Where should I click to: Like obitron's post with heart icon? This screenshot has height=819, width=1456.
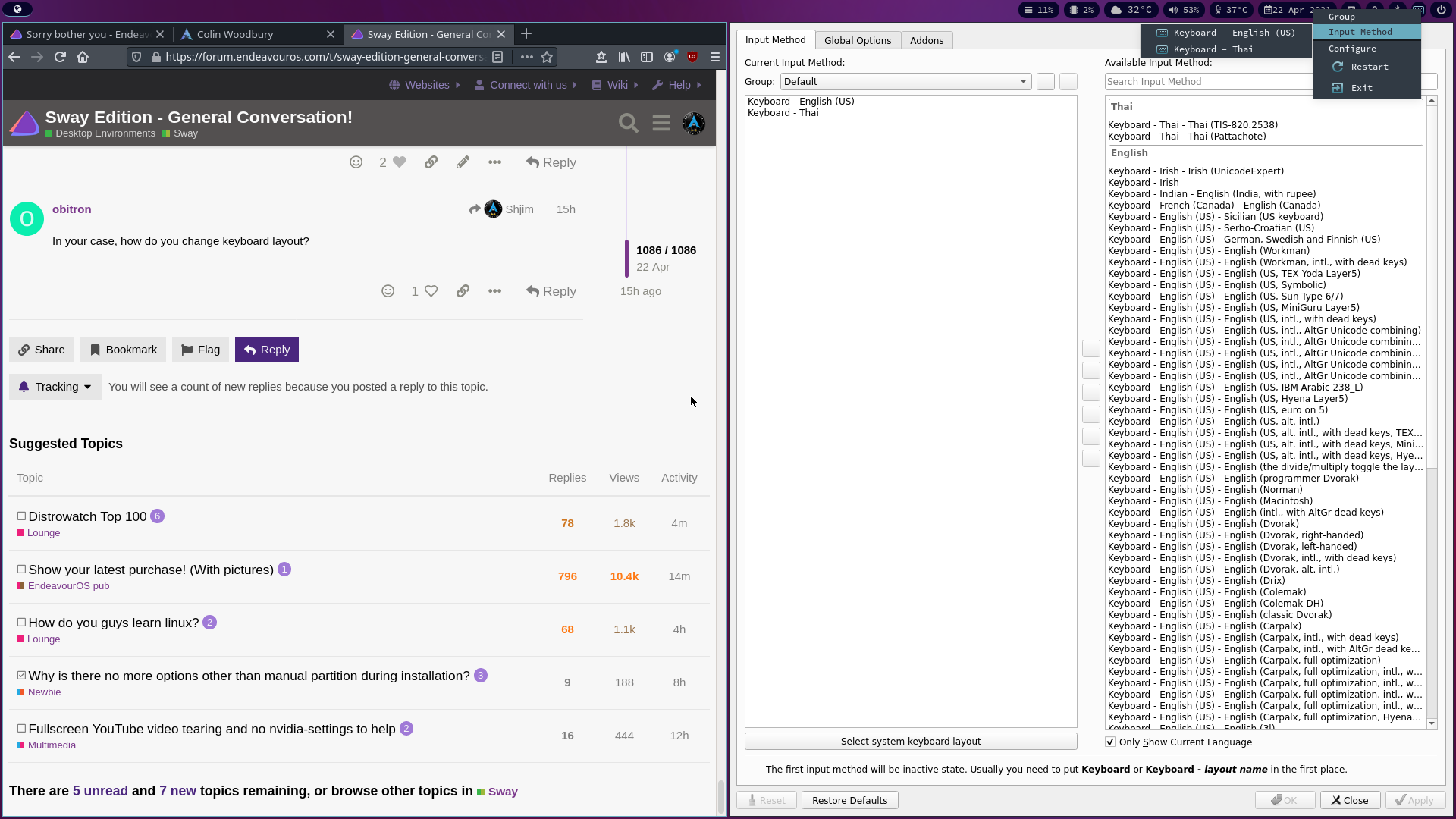click(431, 291)
